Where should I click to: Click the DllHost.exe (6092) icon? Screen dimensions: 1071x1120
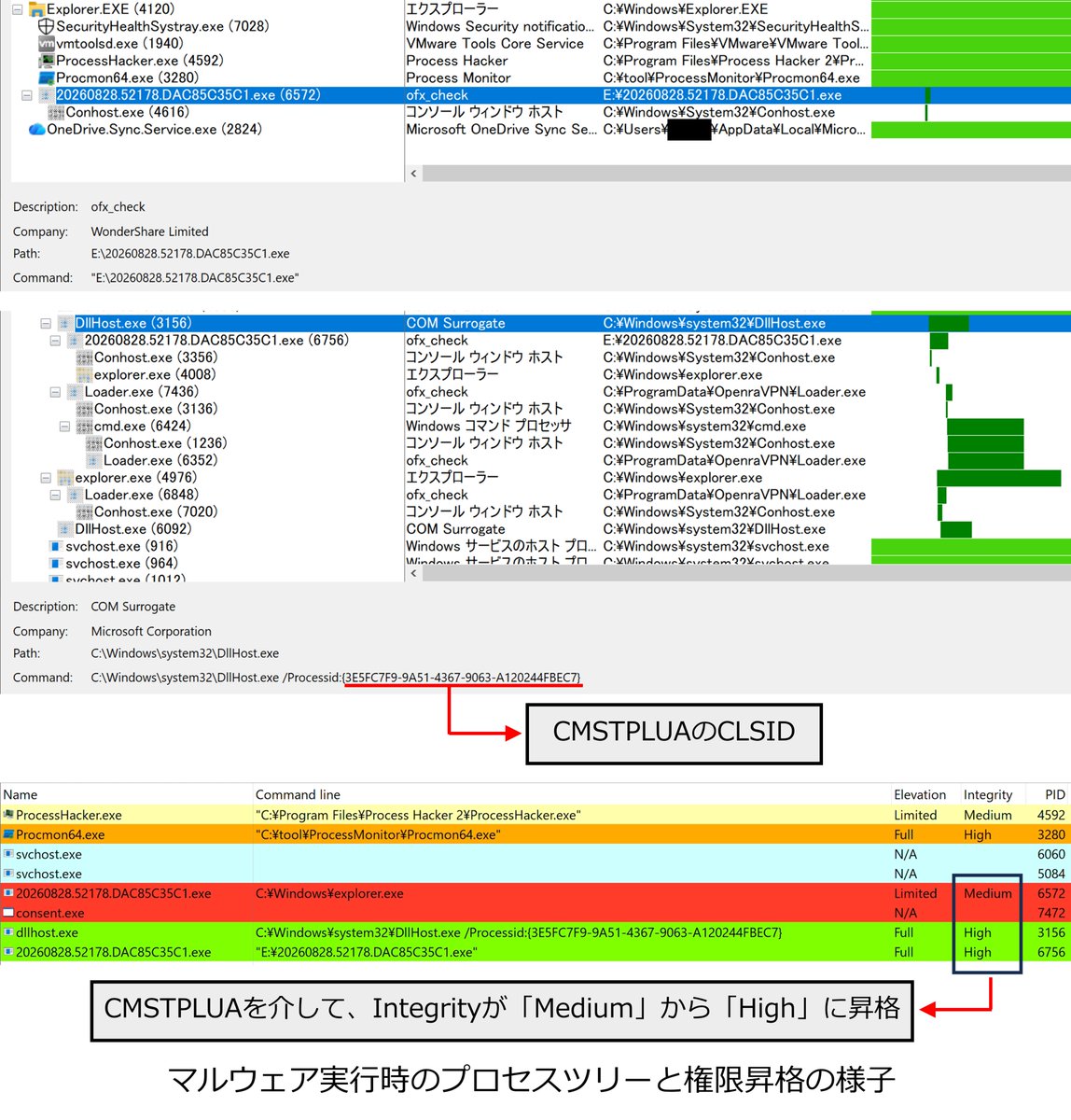pos(65,529)
